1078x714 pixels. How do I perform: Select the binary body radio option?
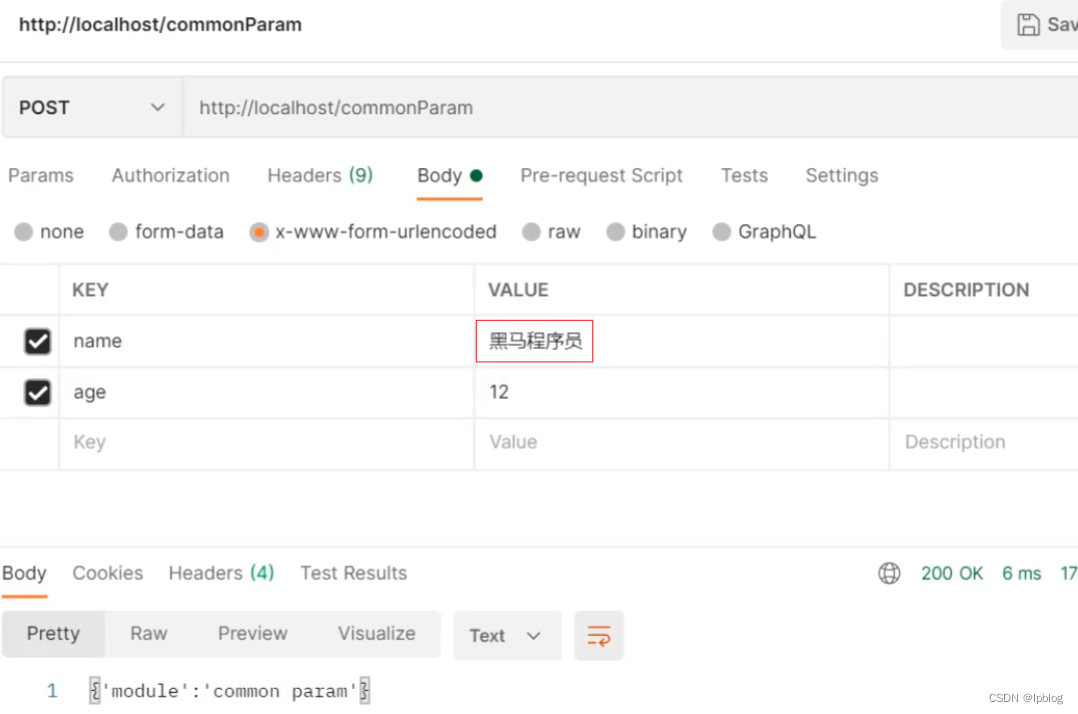[x=615, y=232]
